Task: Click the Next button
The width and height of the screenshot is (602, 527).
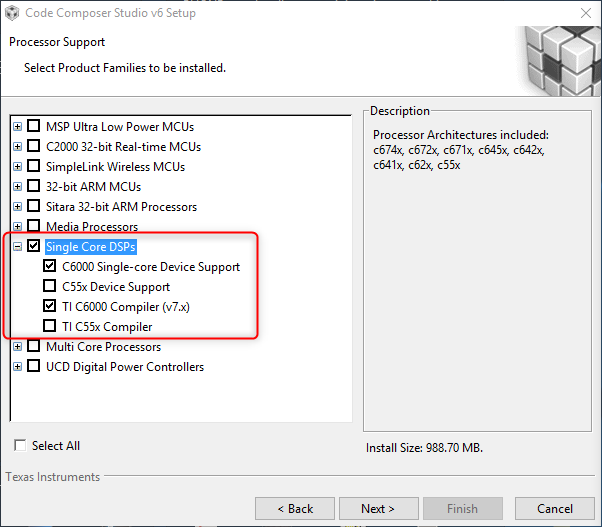Action: (x=379, y=509)
